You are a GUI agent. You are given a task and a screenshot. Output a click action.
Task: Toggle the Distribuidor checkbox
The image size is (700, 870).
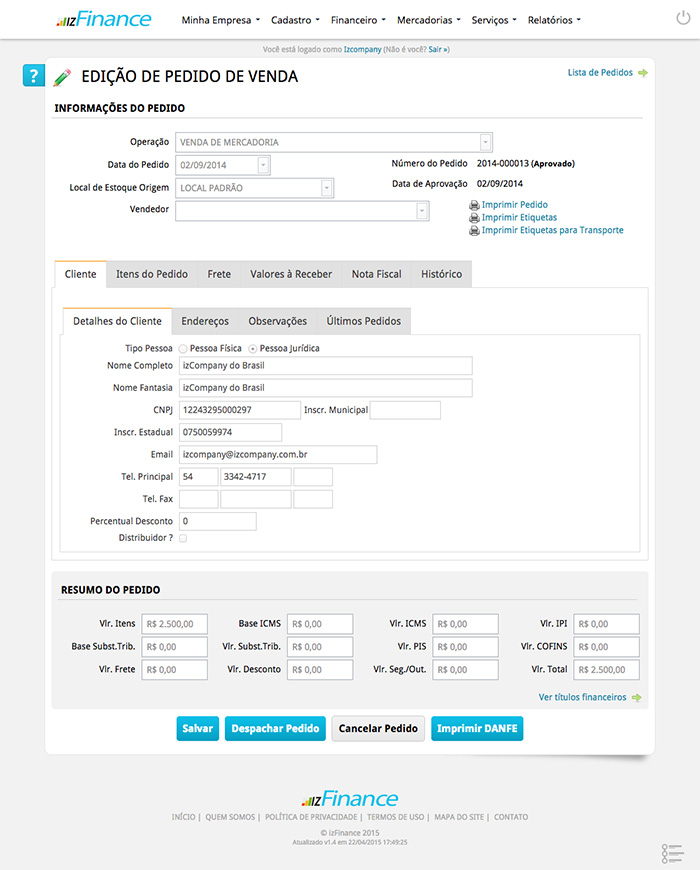183,538
